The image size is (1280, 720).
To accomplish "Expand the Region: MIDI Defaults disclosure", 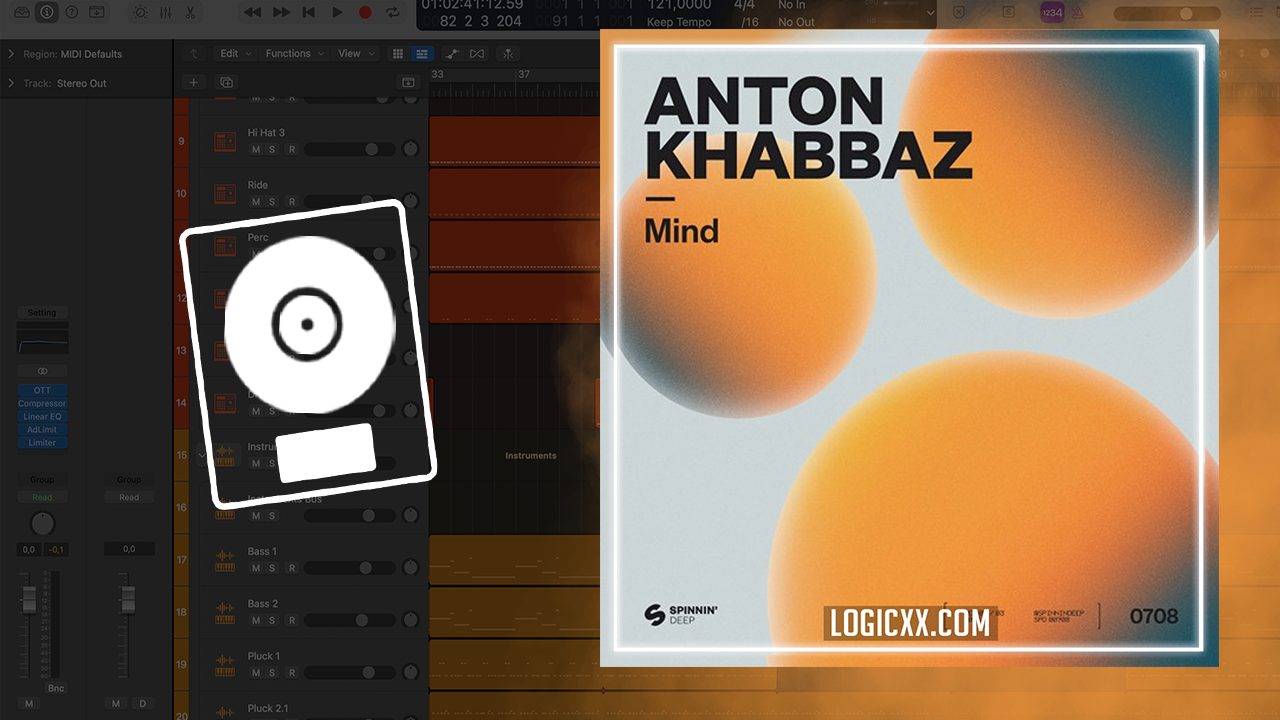I will [11, 54].
